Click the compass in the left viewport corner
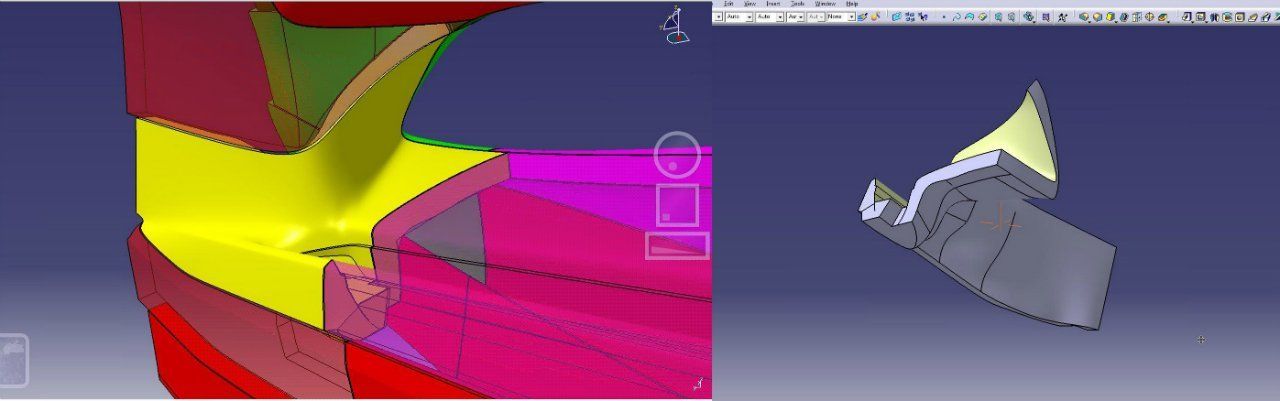 point(676,25)
